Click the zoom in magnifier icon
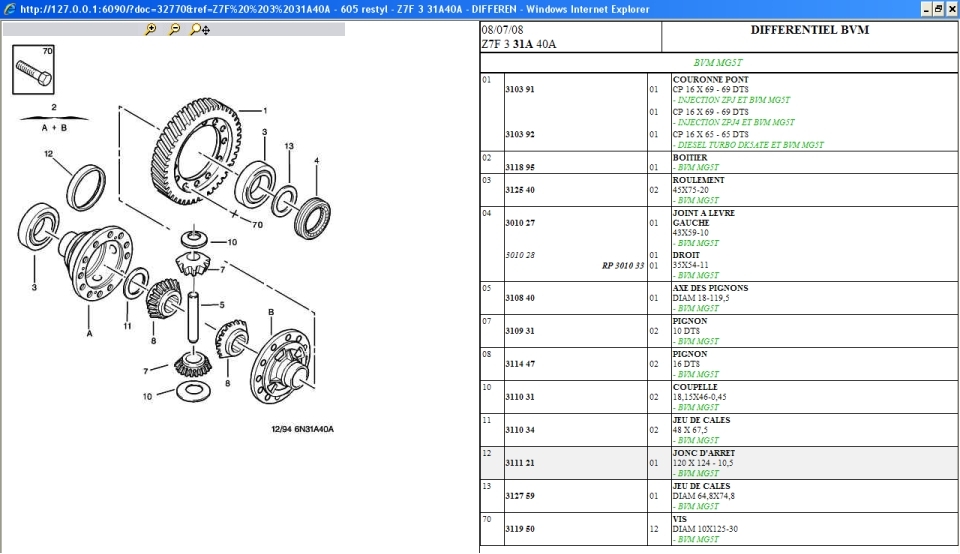This screenshot has width=960, height=554. pos(151,30)
